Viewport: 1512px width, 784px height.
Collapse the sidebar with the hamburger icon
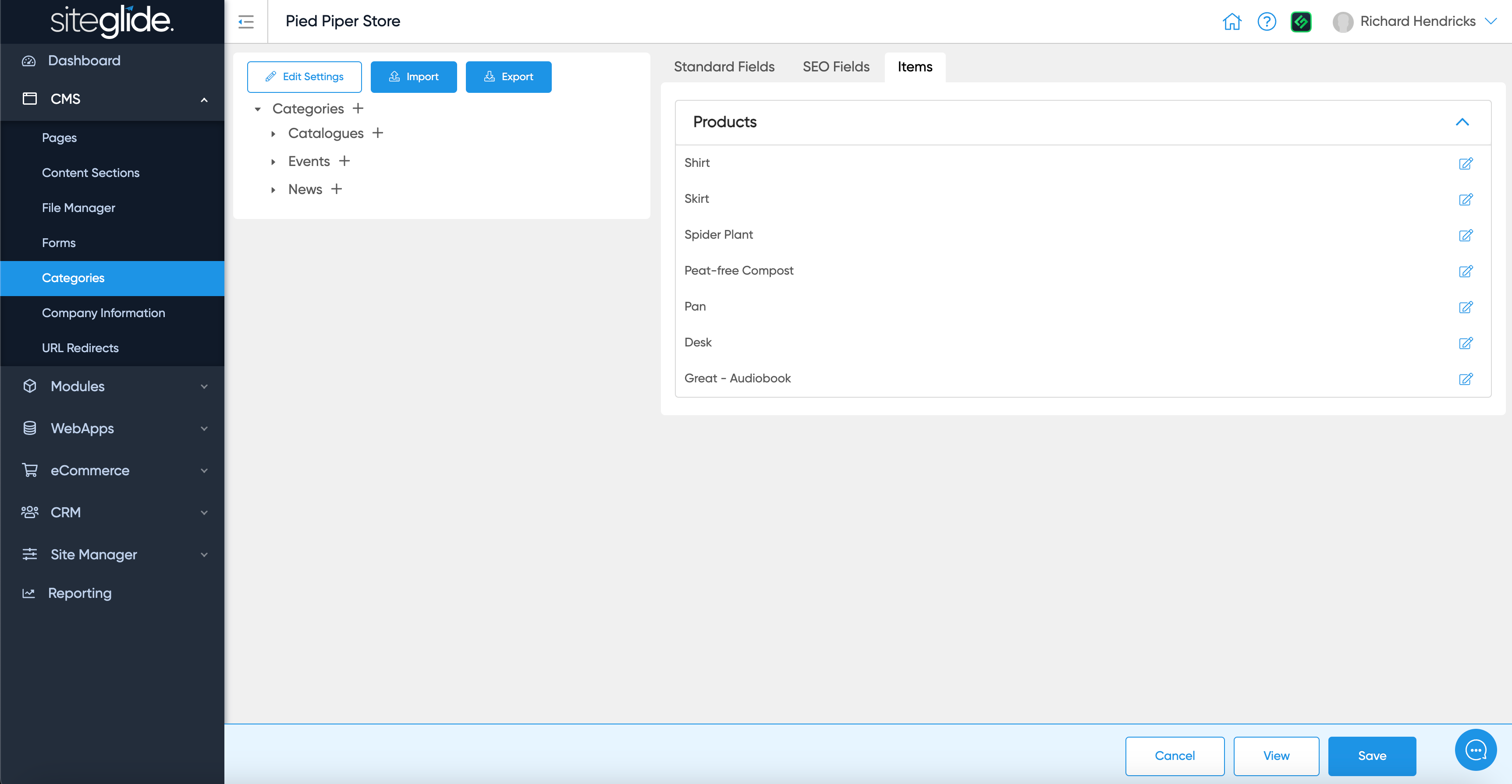point(246,22)
